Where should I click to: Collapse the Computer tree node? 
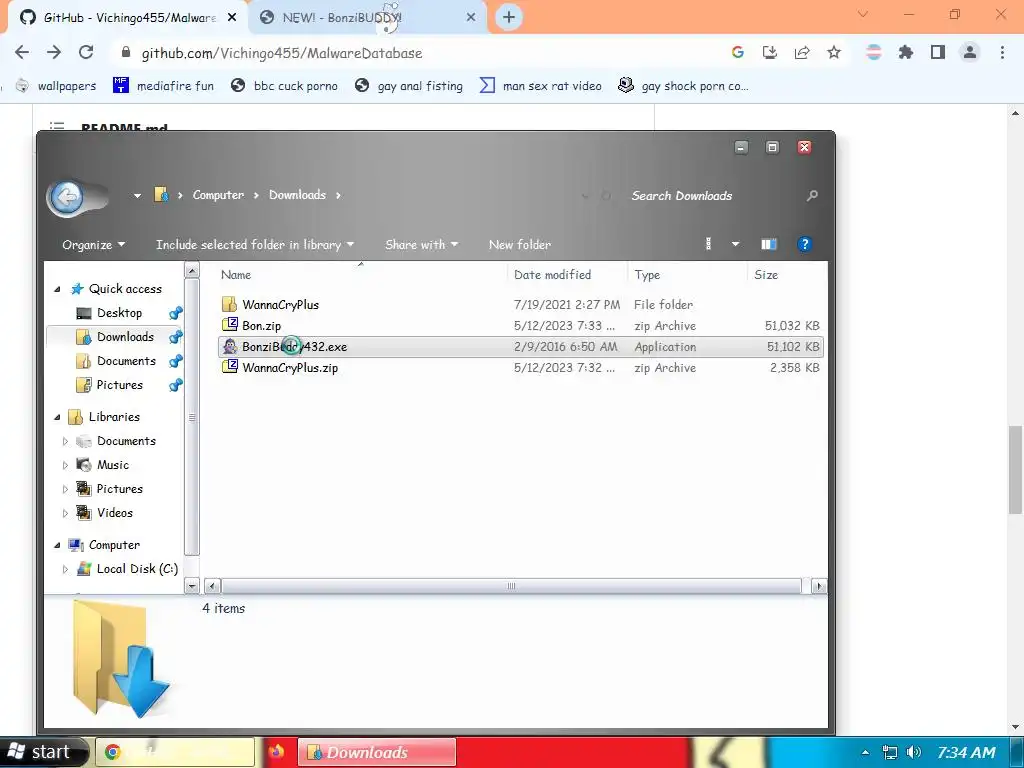click(57, 545)
